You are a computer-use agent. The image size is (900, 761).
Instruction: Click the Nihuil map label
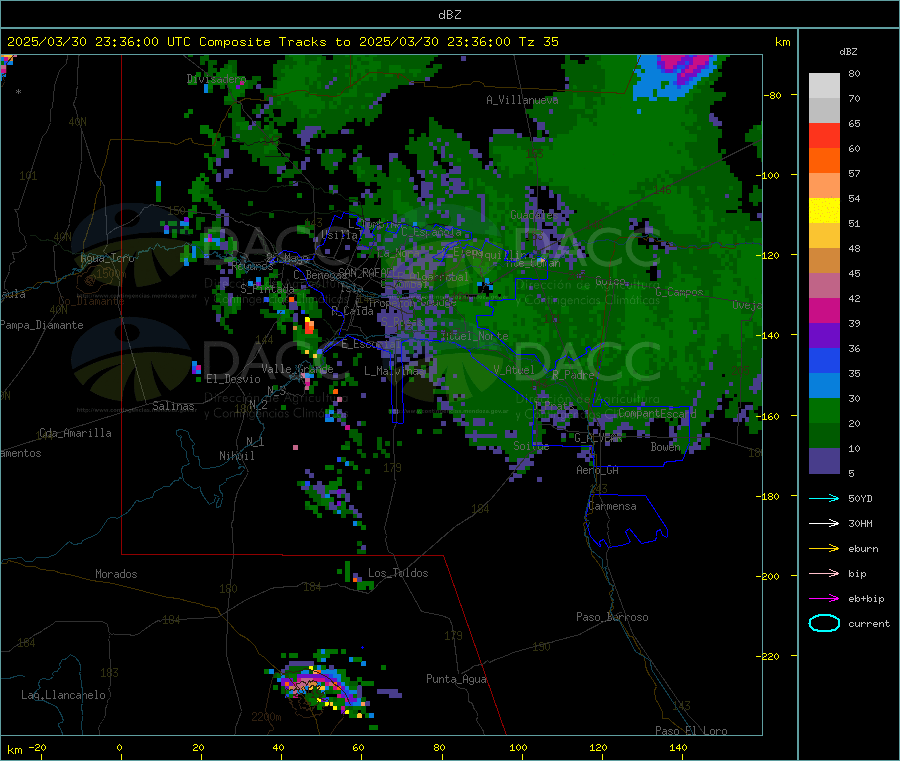point(236,456)
